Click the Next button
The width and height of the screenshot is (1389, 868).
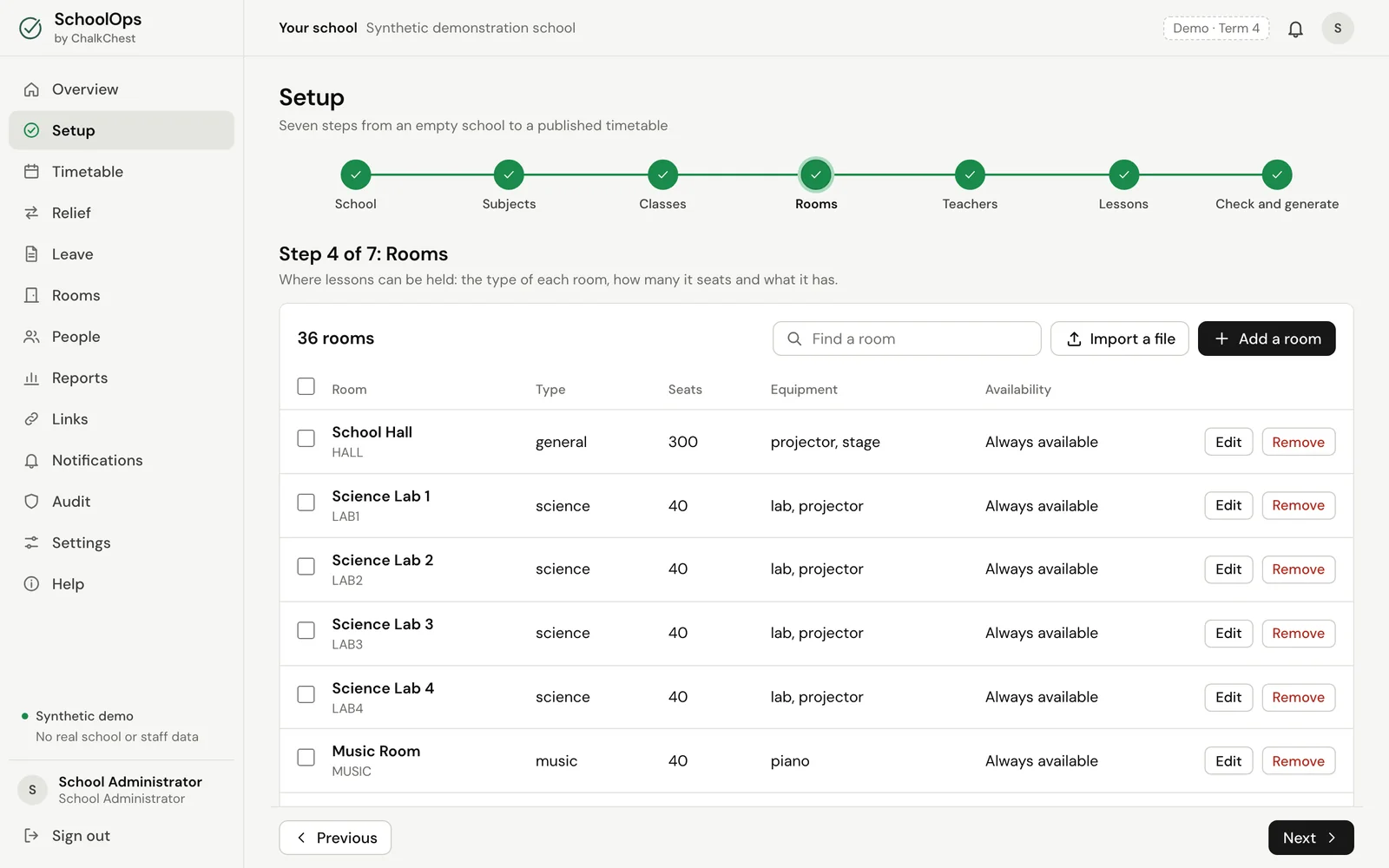[x=1311, y=838]
